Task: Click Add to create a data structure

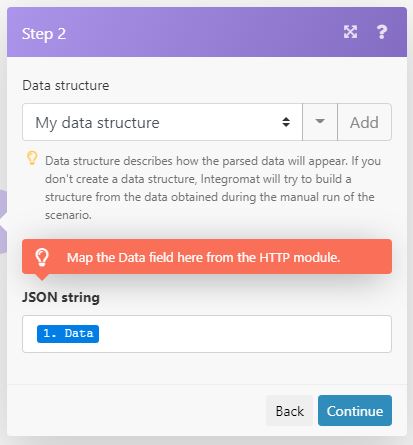Action: click(x=364, y=122)
